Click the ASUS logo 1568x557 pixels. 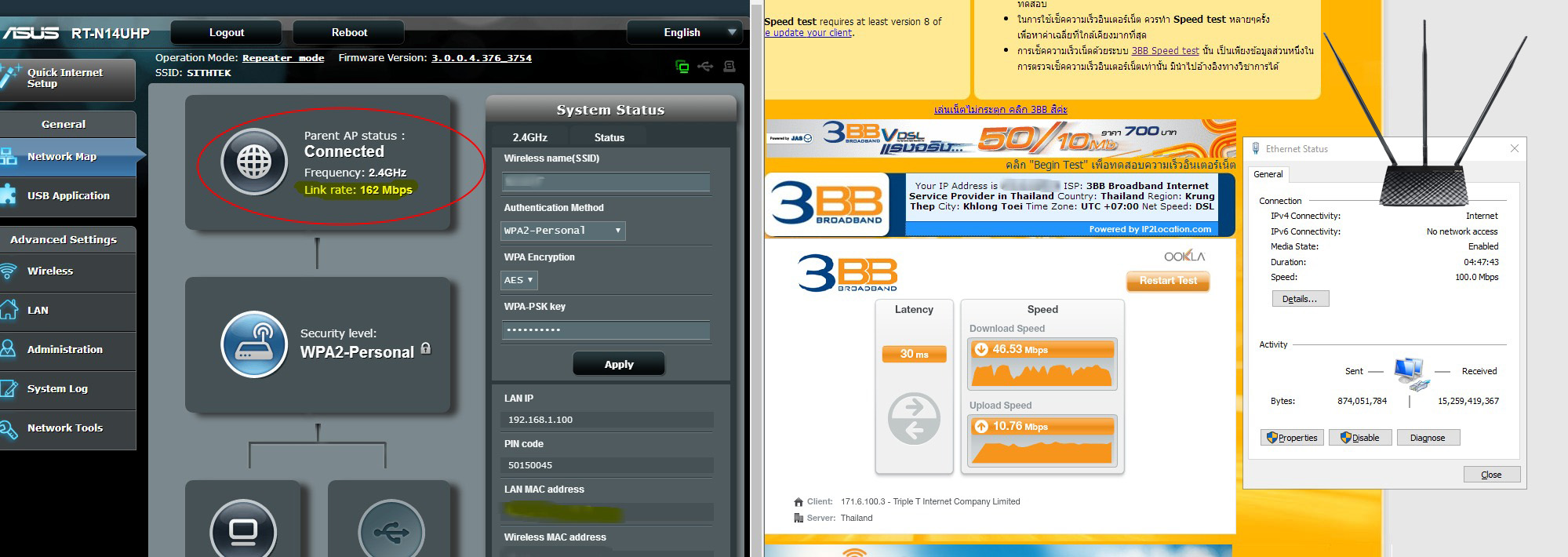31,33
